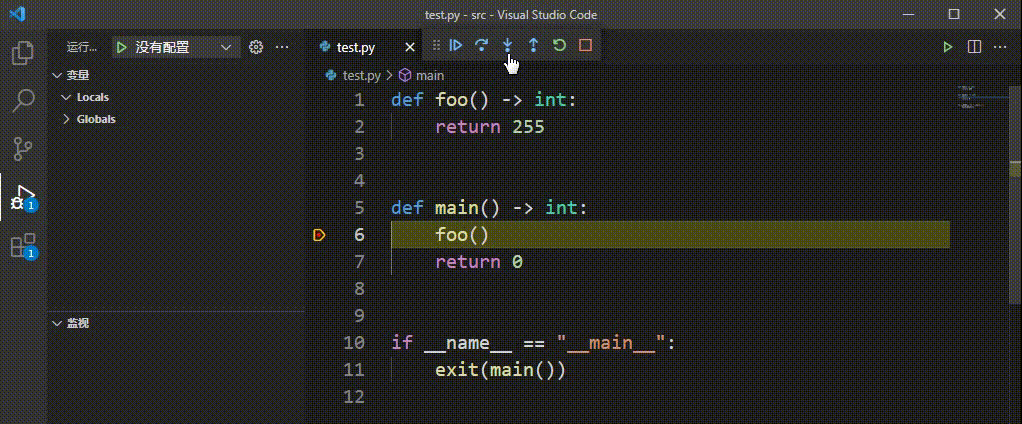Open launch.json via the gear icon

coord(256,47)
